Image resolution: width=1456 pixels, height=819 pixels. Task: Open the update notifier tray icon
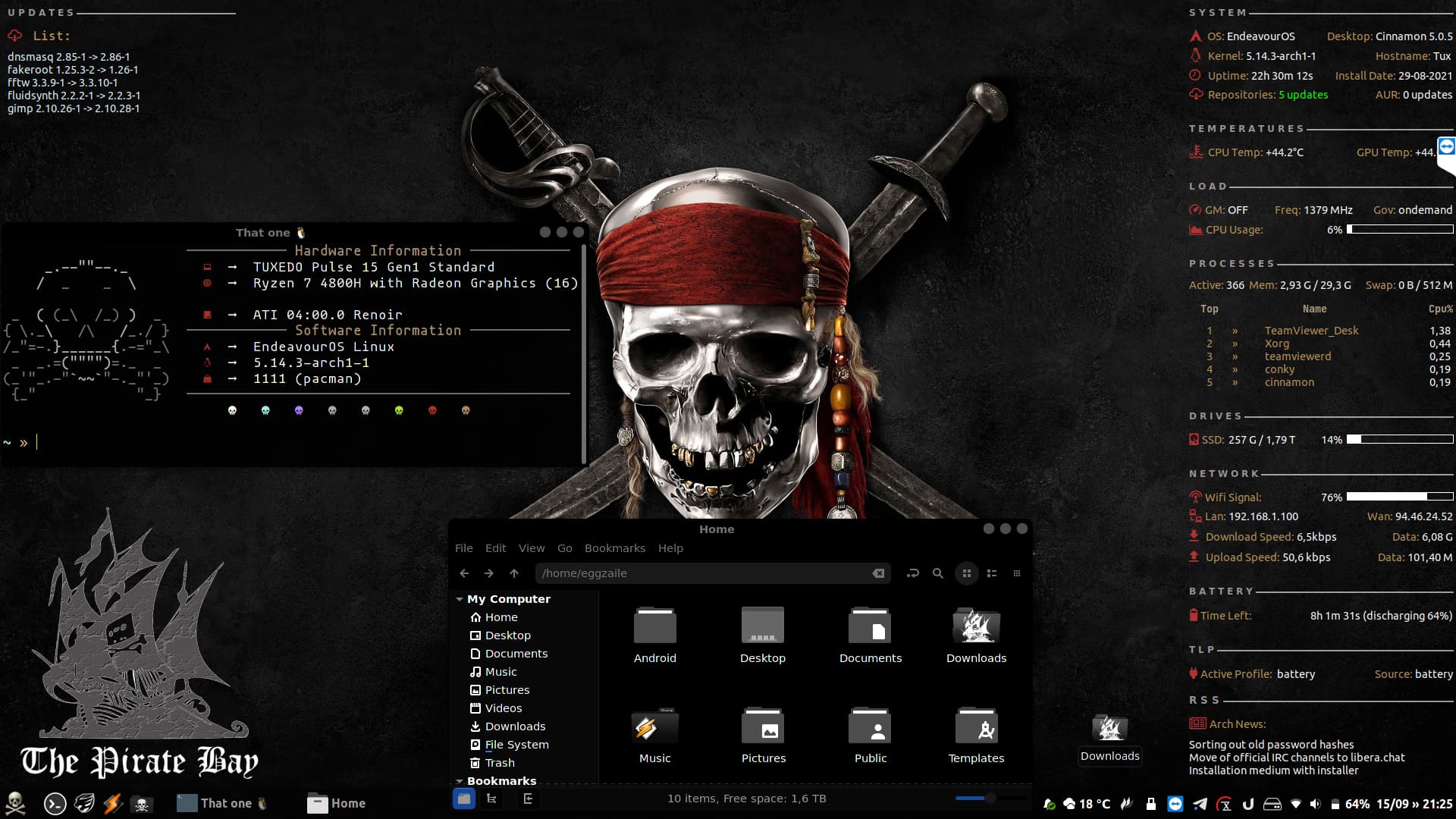click(x=1050, y=804)
